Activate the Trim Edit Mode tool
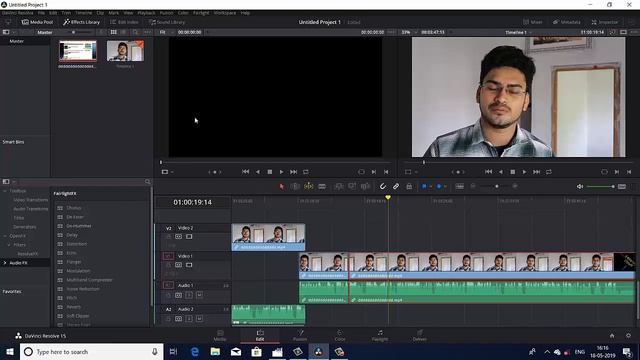Viewport: 640px width, 360px height. [295, 187]
